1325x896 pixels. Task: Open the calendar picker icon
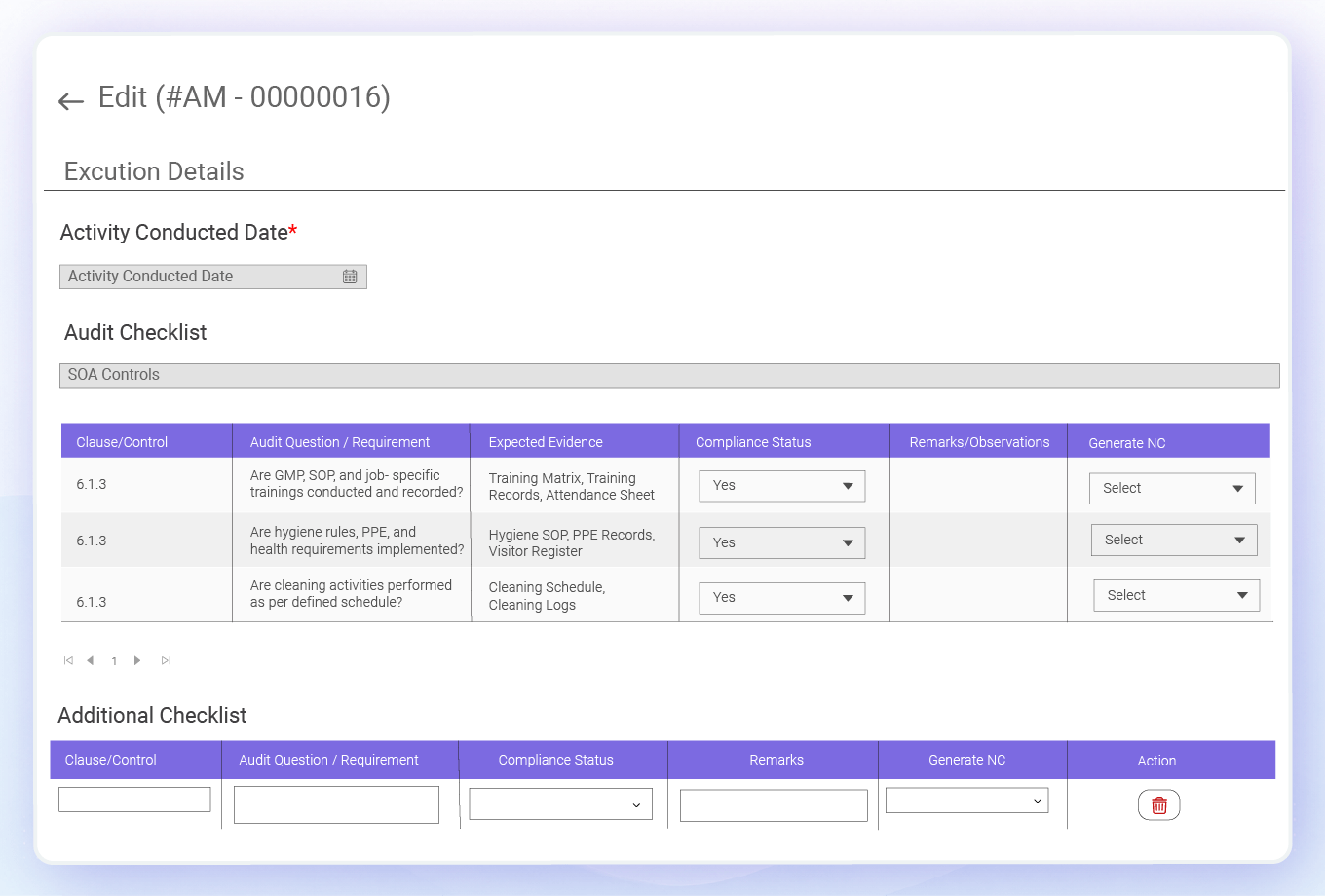[350, 277]
